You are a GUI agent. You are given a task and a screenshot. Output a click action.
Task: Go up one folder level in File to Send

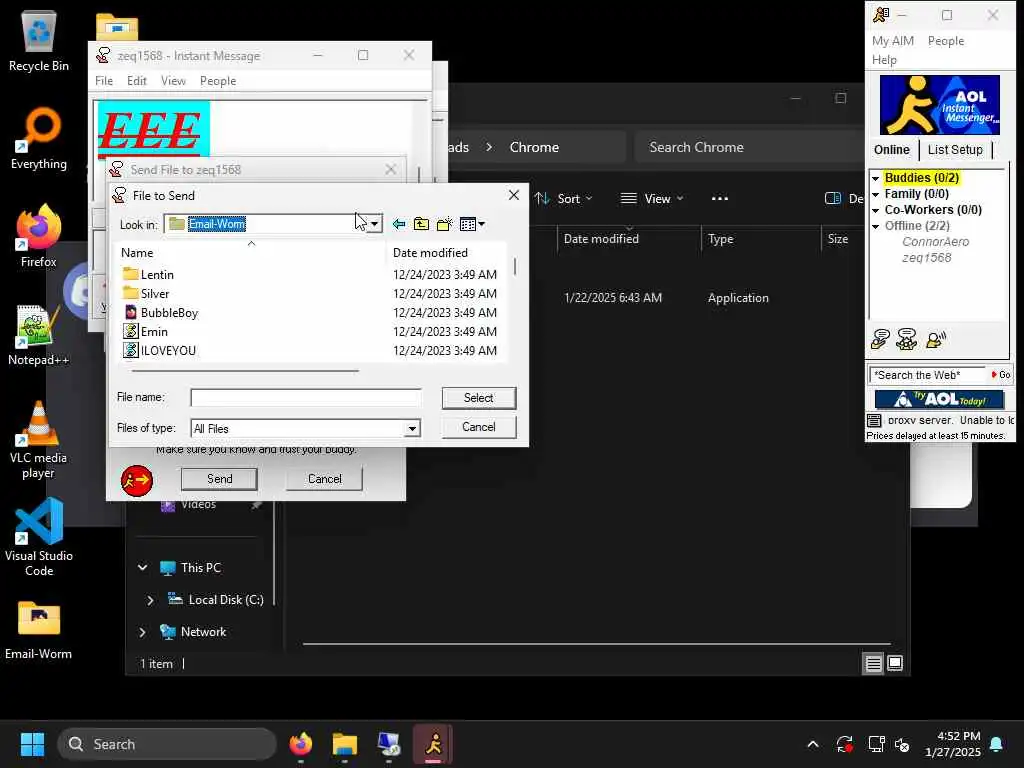(421, 224)
